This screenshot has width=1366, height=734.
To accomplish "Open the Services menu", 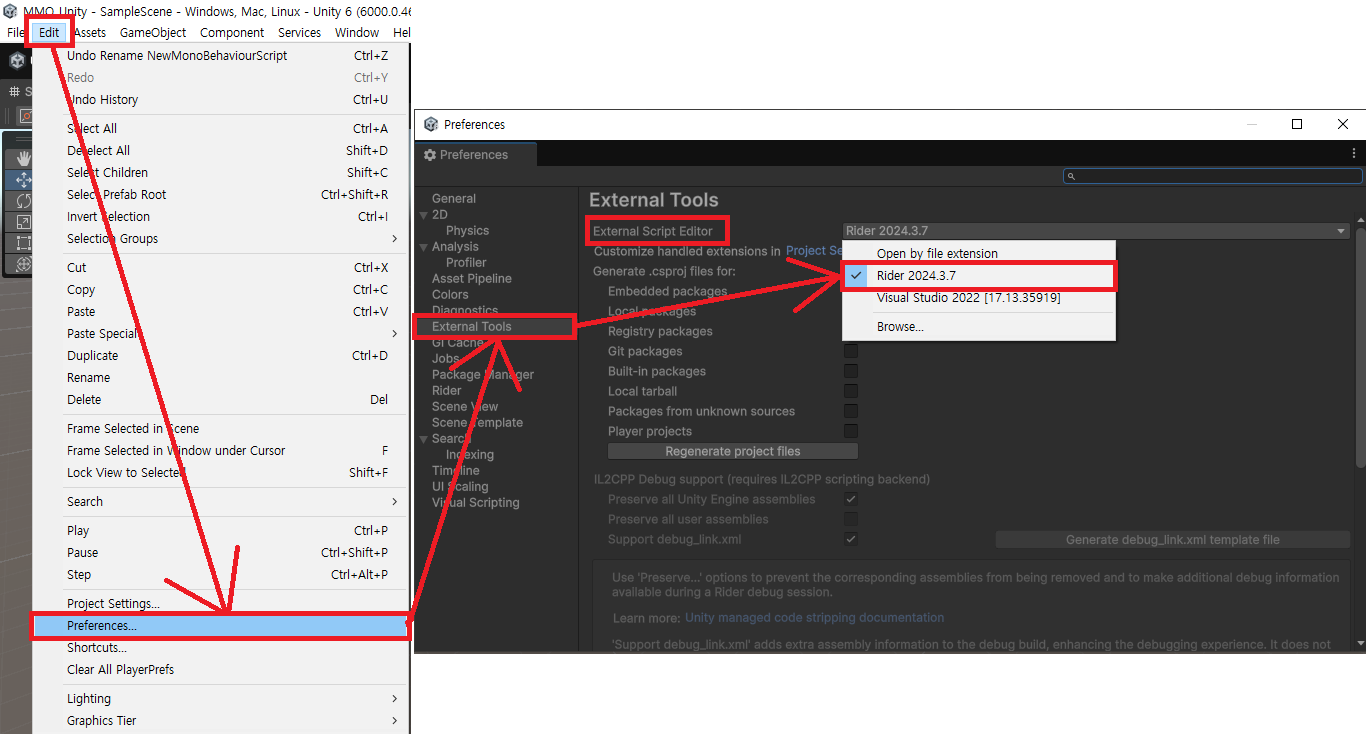I will [300, 32].
